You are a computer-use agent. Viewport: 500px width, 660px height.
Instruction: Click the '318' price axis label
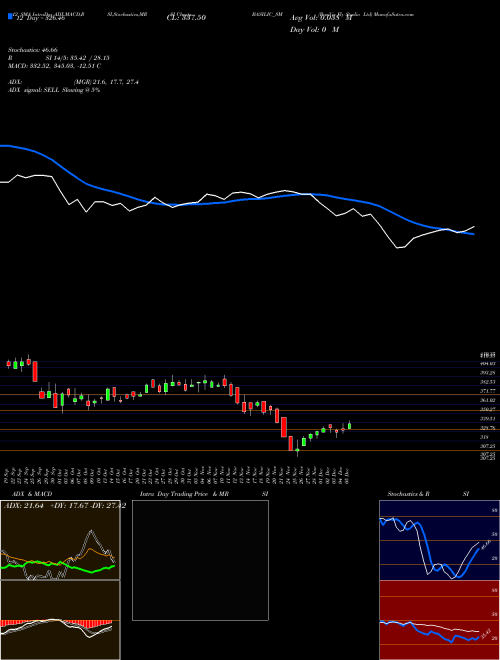pyautogui.click(x=484, y=437)
